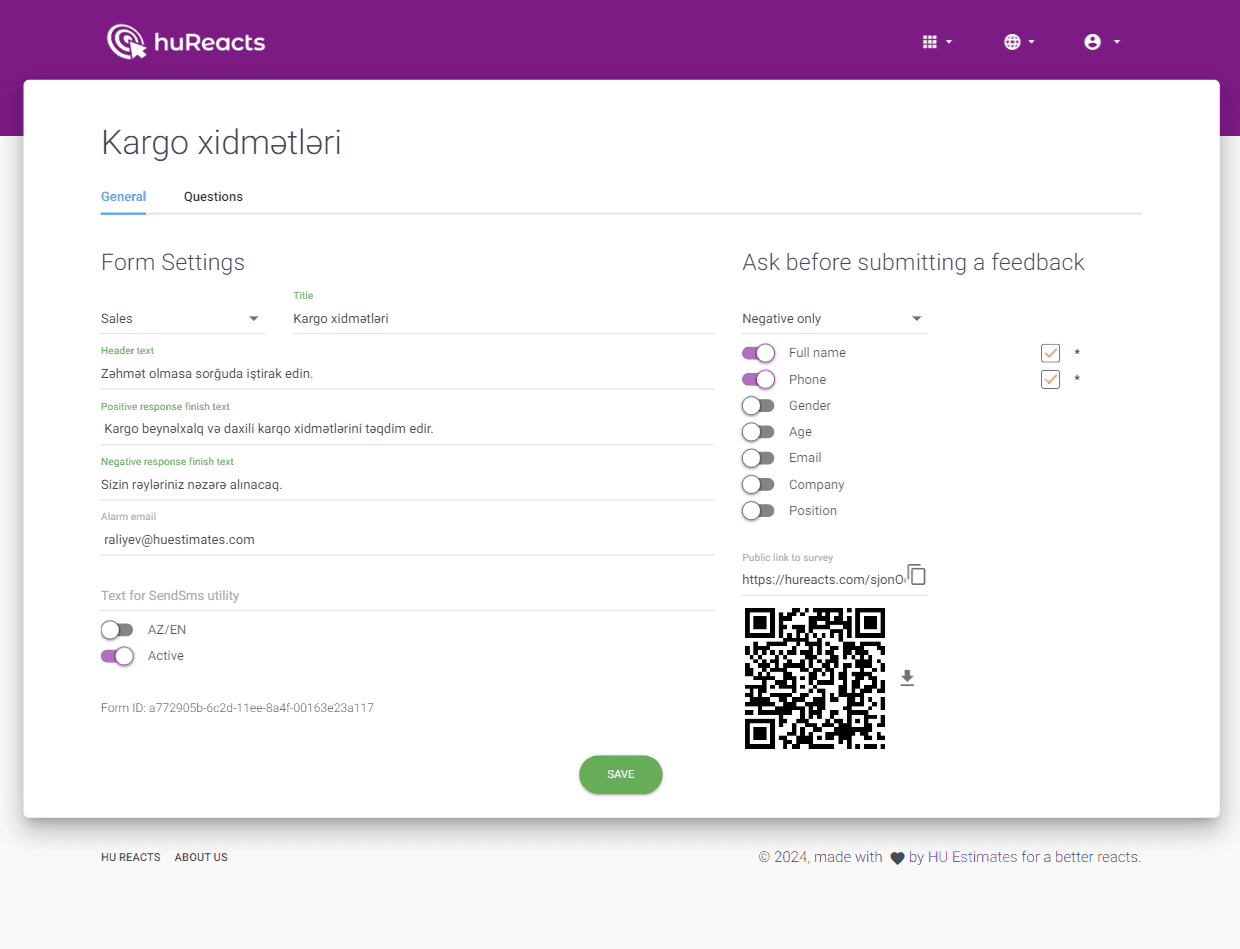Click the Ask before submitting a feedback heading
The height and width of the screenshot is (949, 1240).
click(913, 263)
